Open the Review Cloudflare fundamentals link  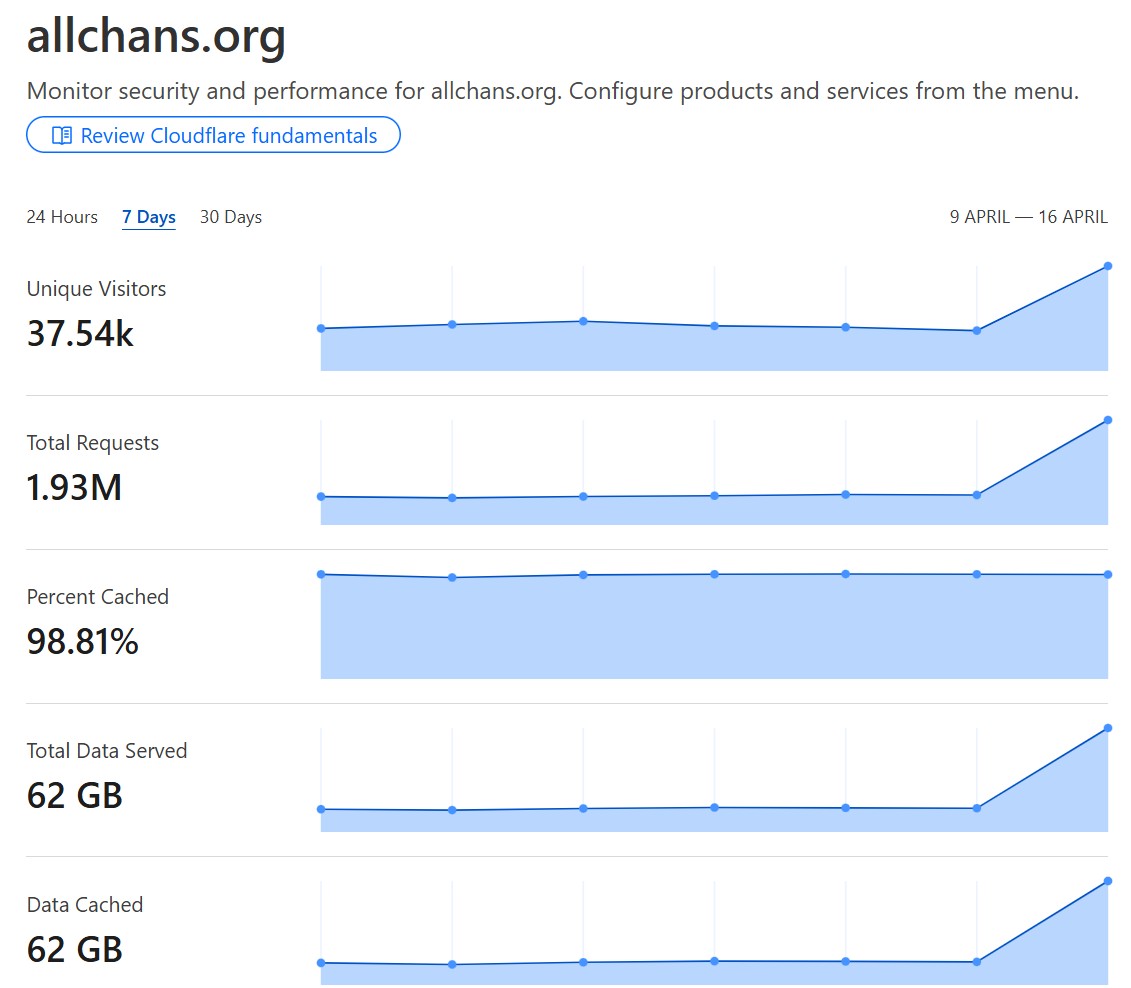tap(228, 136)
